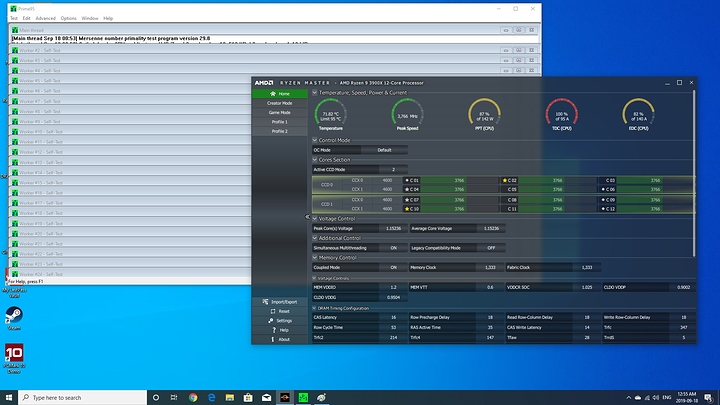The image size is (720, 405).
Task: Toggle Legacy Compatibility Mode OFF value
Action: pos(491,248)
